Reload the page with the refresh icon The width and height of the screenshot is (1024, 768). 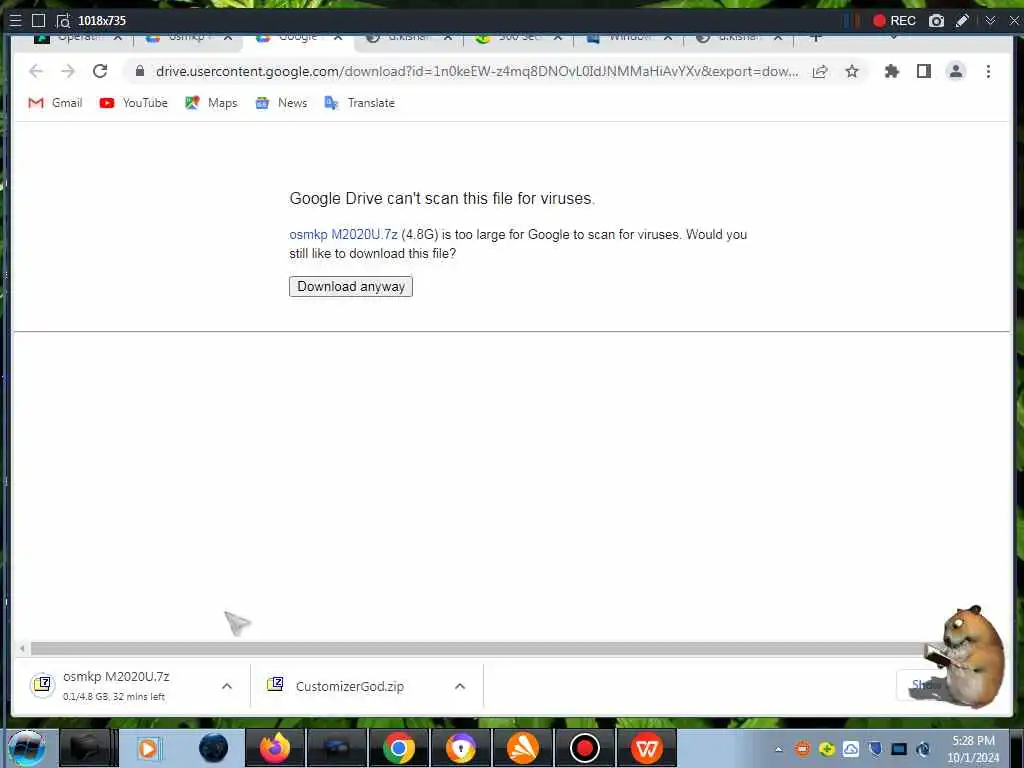100,71
